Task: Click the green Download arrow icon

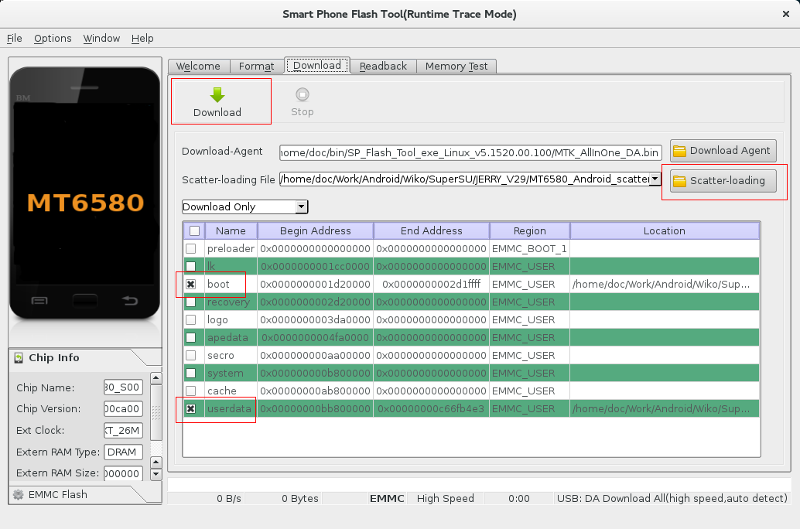Action: click(x=217, y=95)
